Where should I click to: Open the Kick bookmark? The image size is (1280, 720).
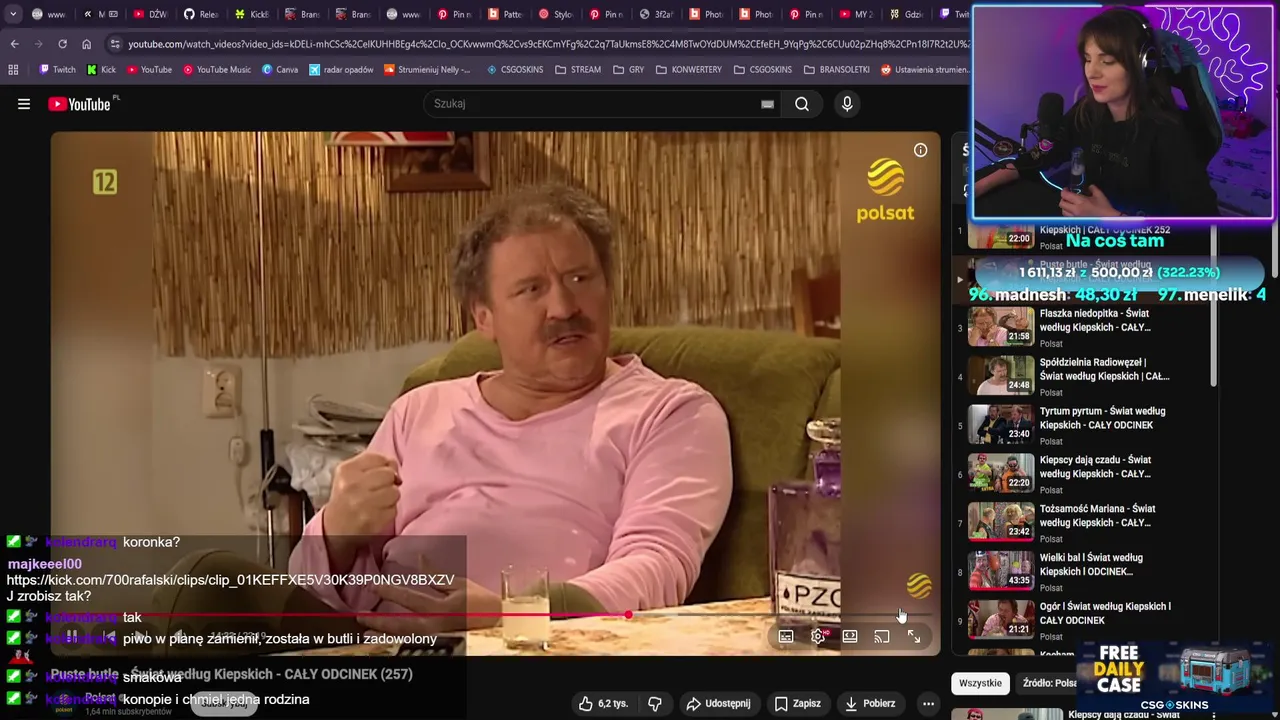pos(101,70)
